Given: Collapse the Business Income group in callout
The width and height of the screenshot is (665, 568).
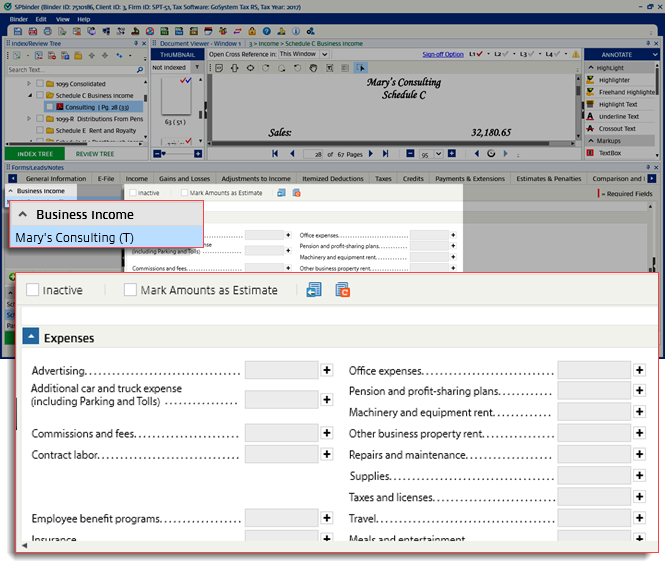Looking at the screenshot, I should tap(22, 214).
